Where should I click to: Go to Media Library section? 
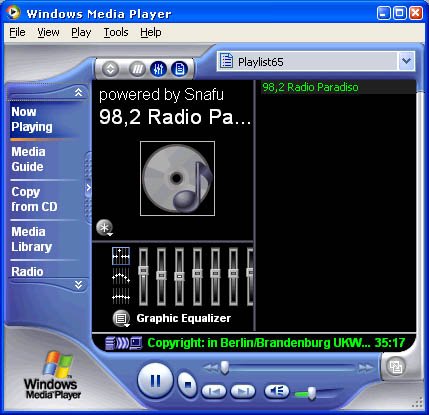pyautogui.click(x=32, y=239)
